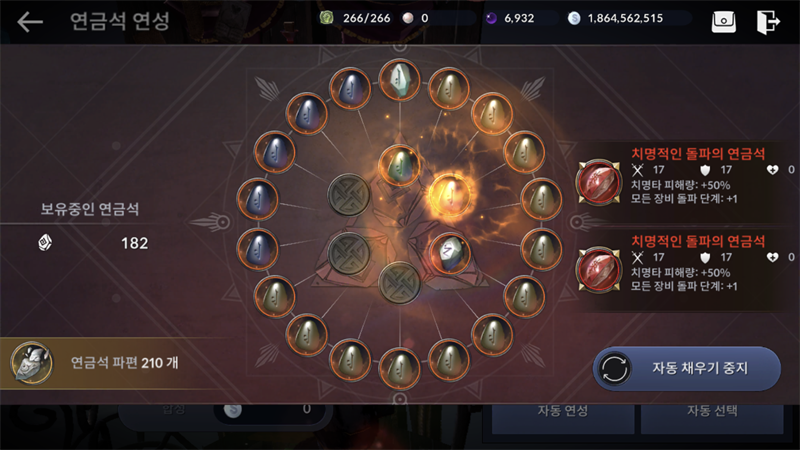
Task: Select the bottom-most olive stone in ring
Action: coord(399,368)
